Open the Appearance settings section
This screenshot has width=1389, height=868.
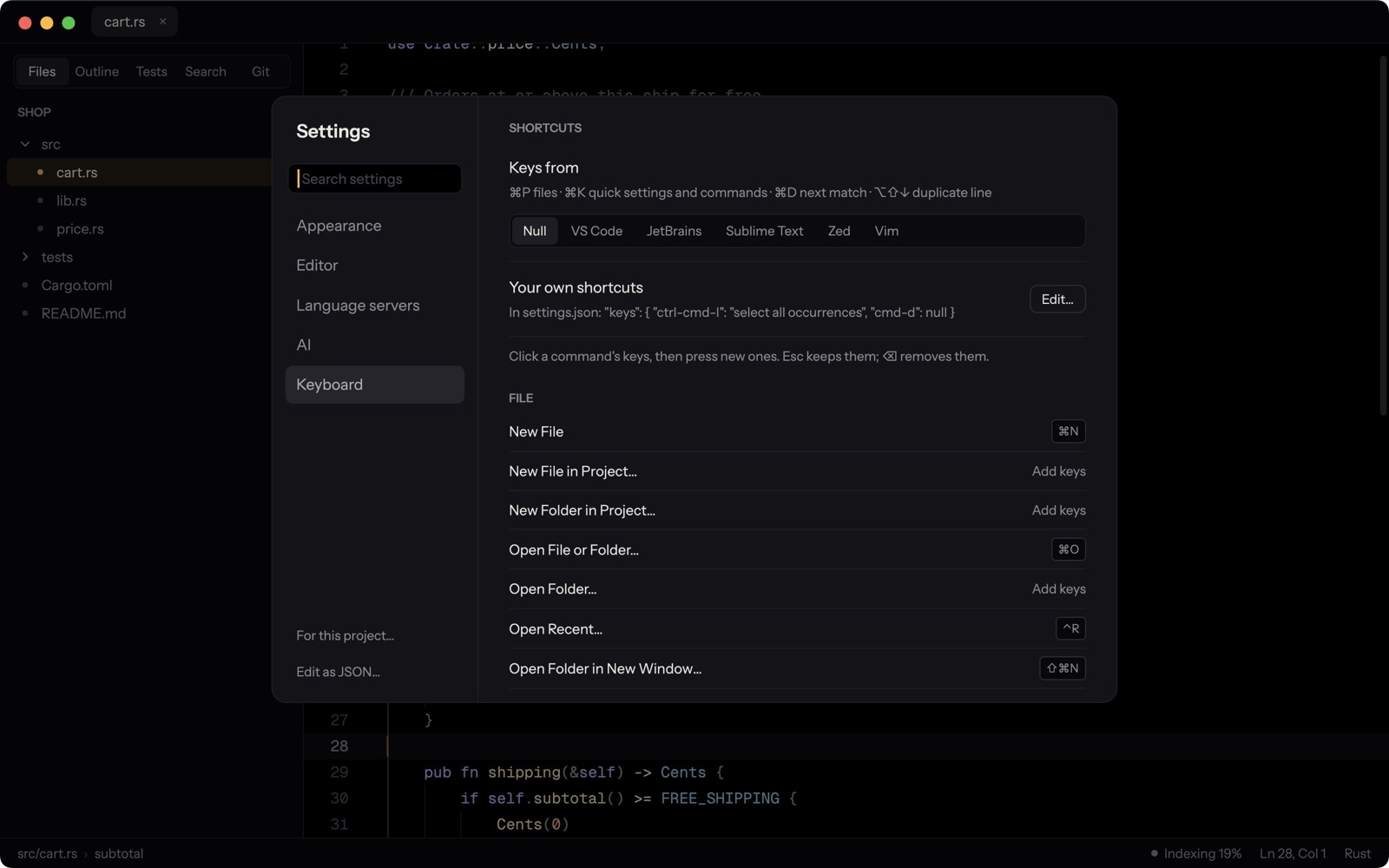(375, 226)
